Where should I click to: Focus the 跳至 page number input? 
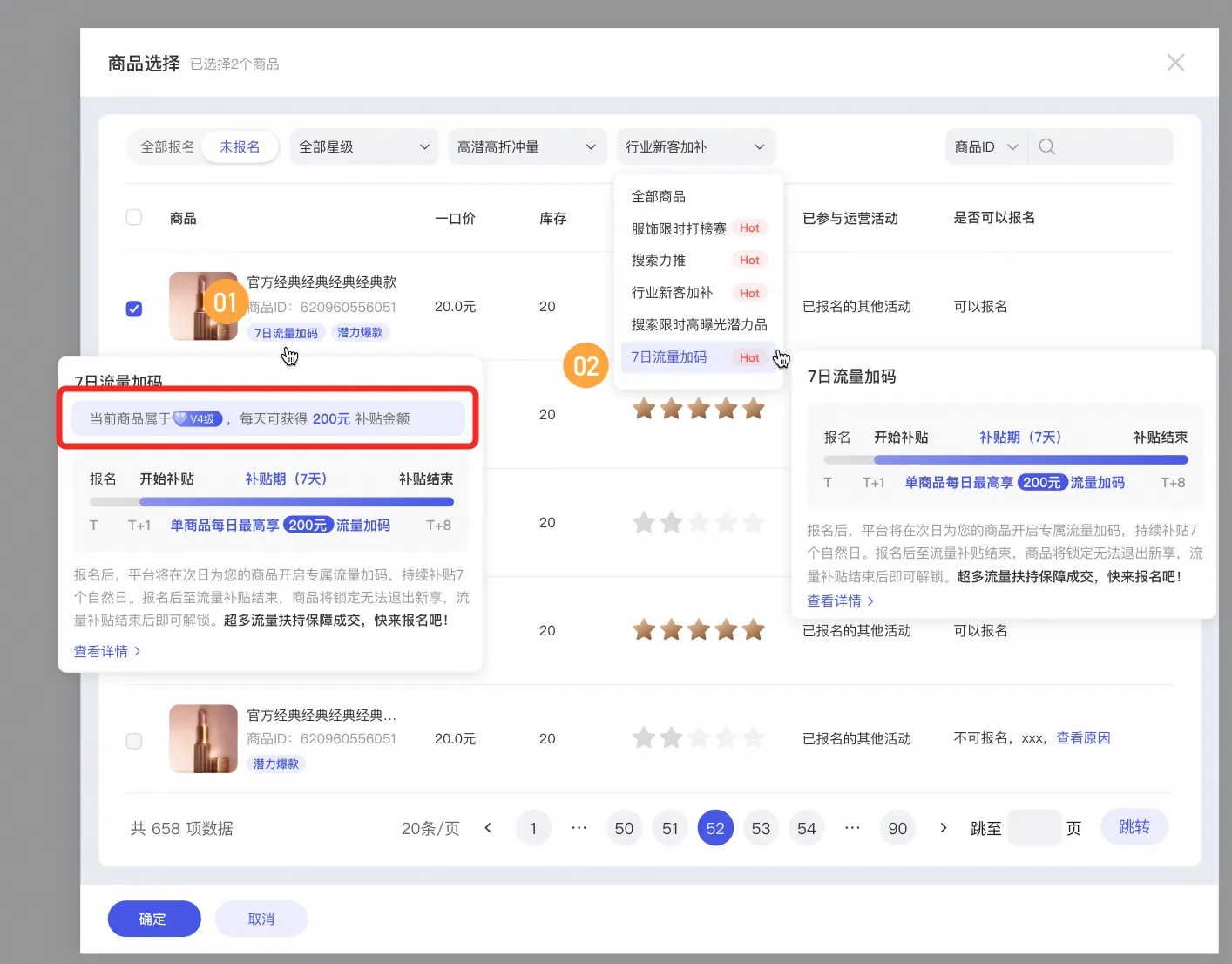click(1034, 828)
